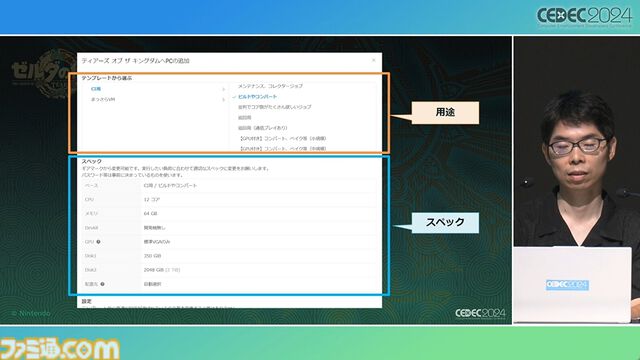Close the PC追加 dialog with the X

373,60
